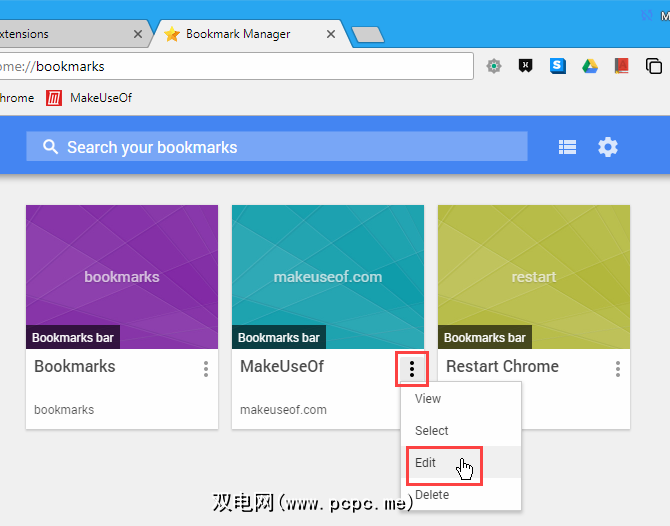
Task: Open more options for MakeUseOf card
Action: pos(412,369)
